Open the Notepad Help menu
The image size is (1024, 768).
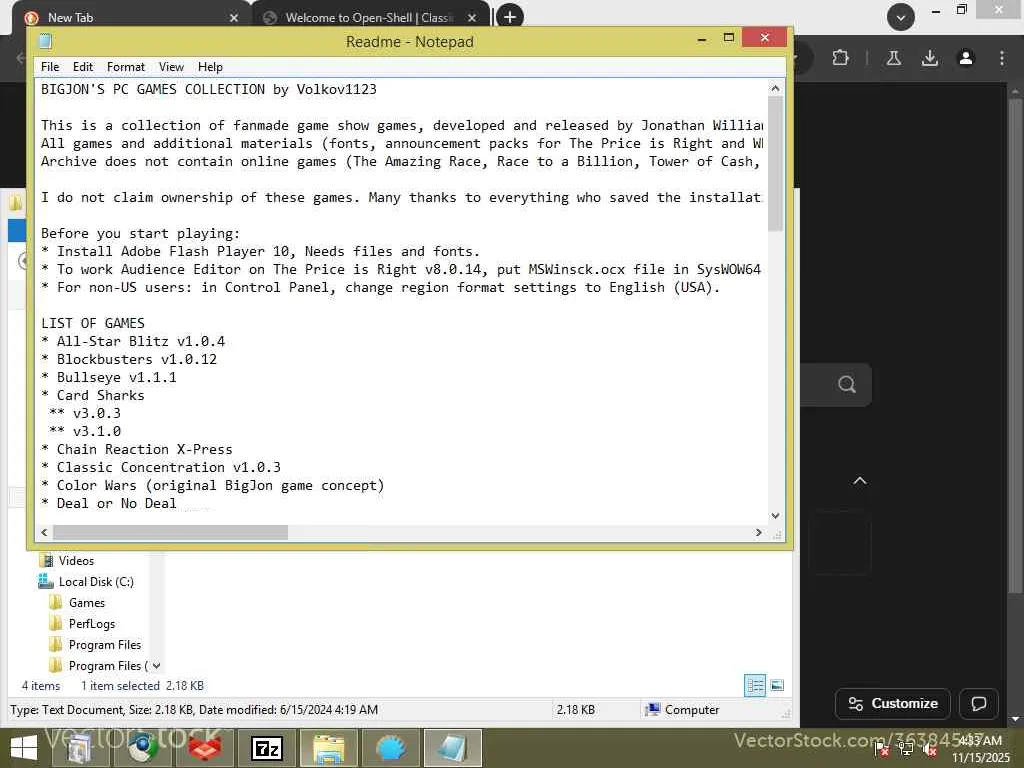point(210,67)
